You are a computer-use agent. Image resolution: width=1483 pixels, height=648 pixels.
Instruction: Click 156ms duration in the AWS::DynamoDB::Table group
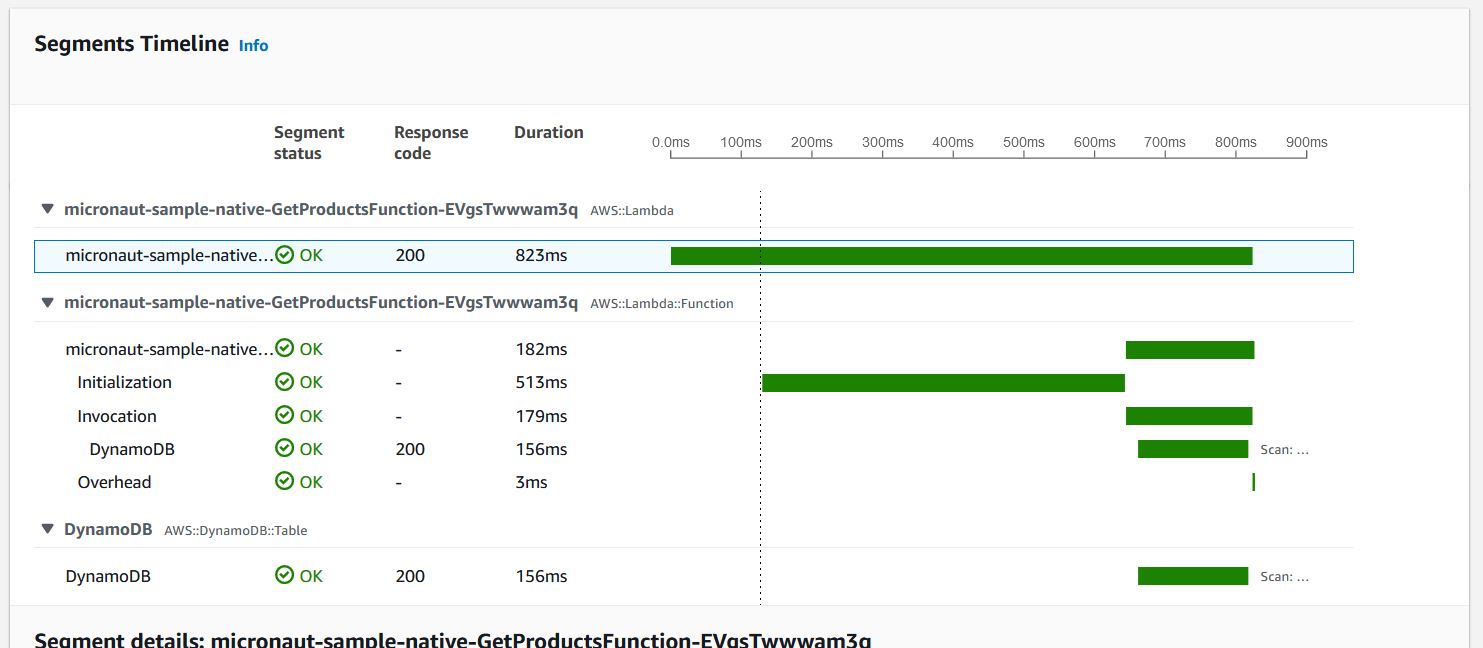(541, 576)
